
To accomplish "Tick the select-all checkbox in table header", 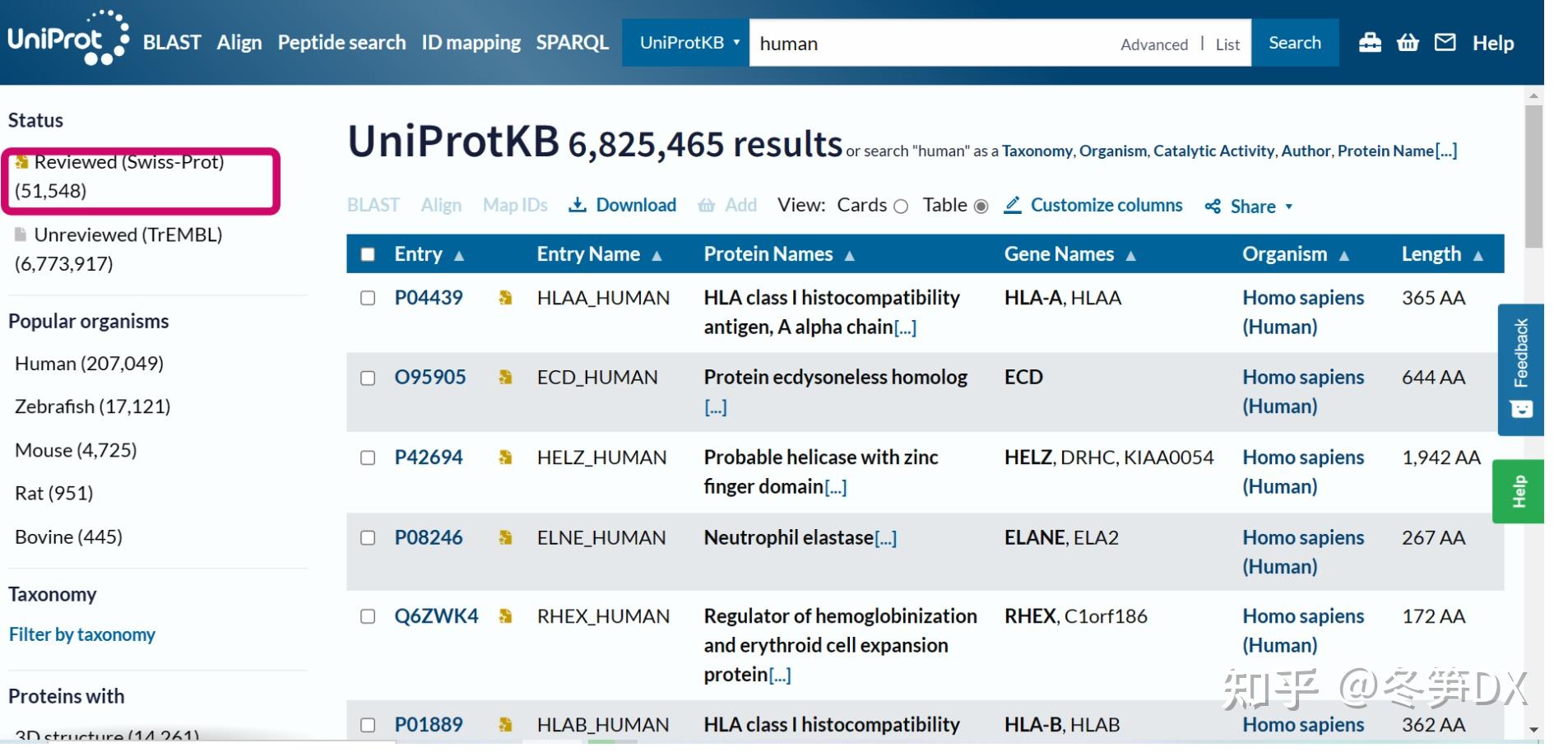I will pos(368,254).
